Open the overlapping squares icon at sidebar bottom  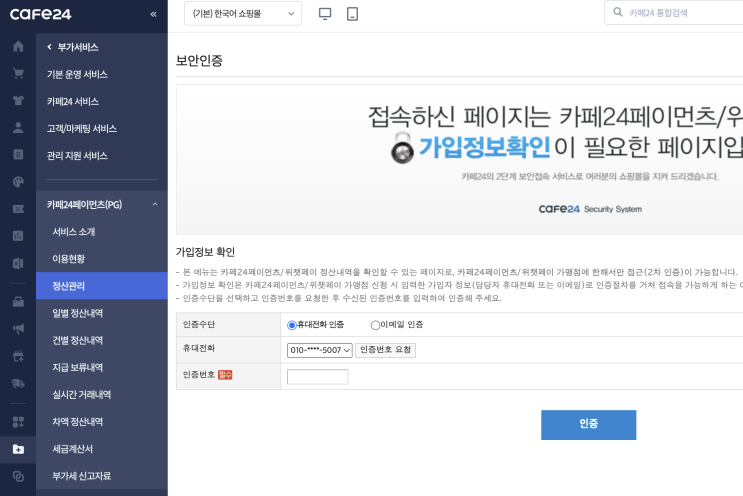[x=18, y=476]
